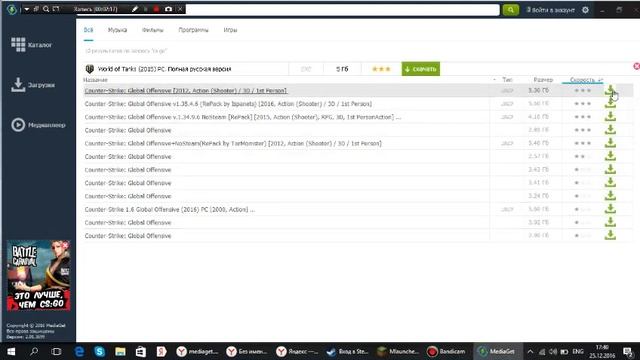
Task: Sort results by Название column
Action: [x=96, y=80]
